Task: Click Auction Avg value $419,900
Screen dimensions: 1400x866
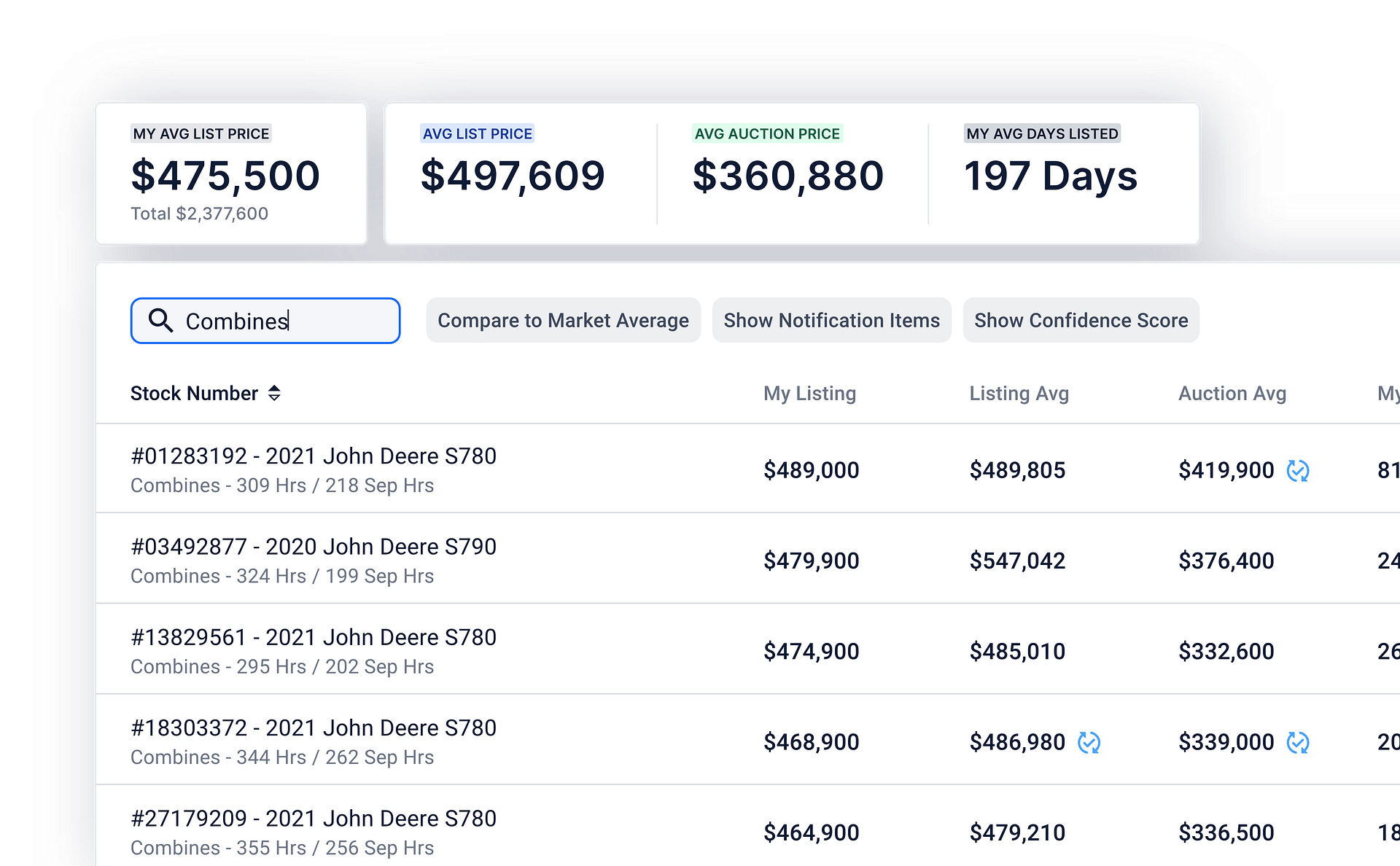Action: pyautogui.click(x=1226, y=470)
